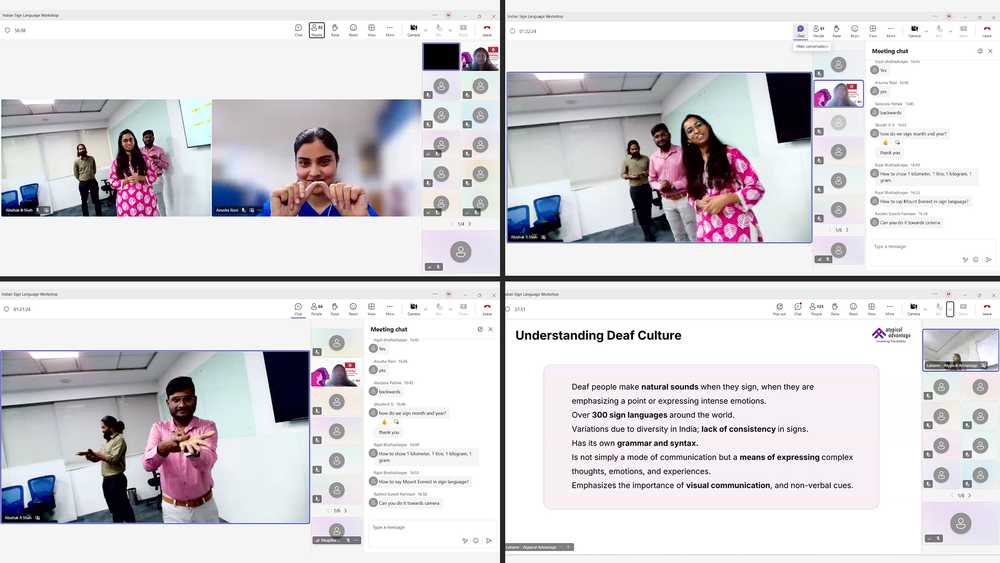The width and height of the screenshot is (1000, 563).
Task: Go to next participant page after 1/4
Action: coord(470,224)
